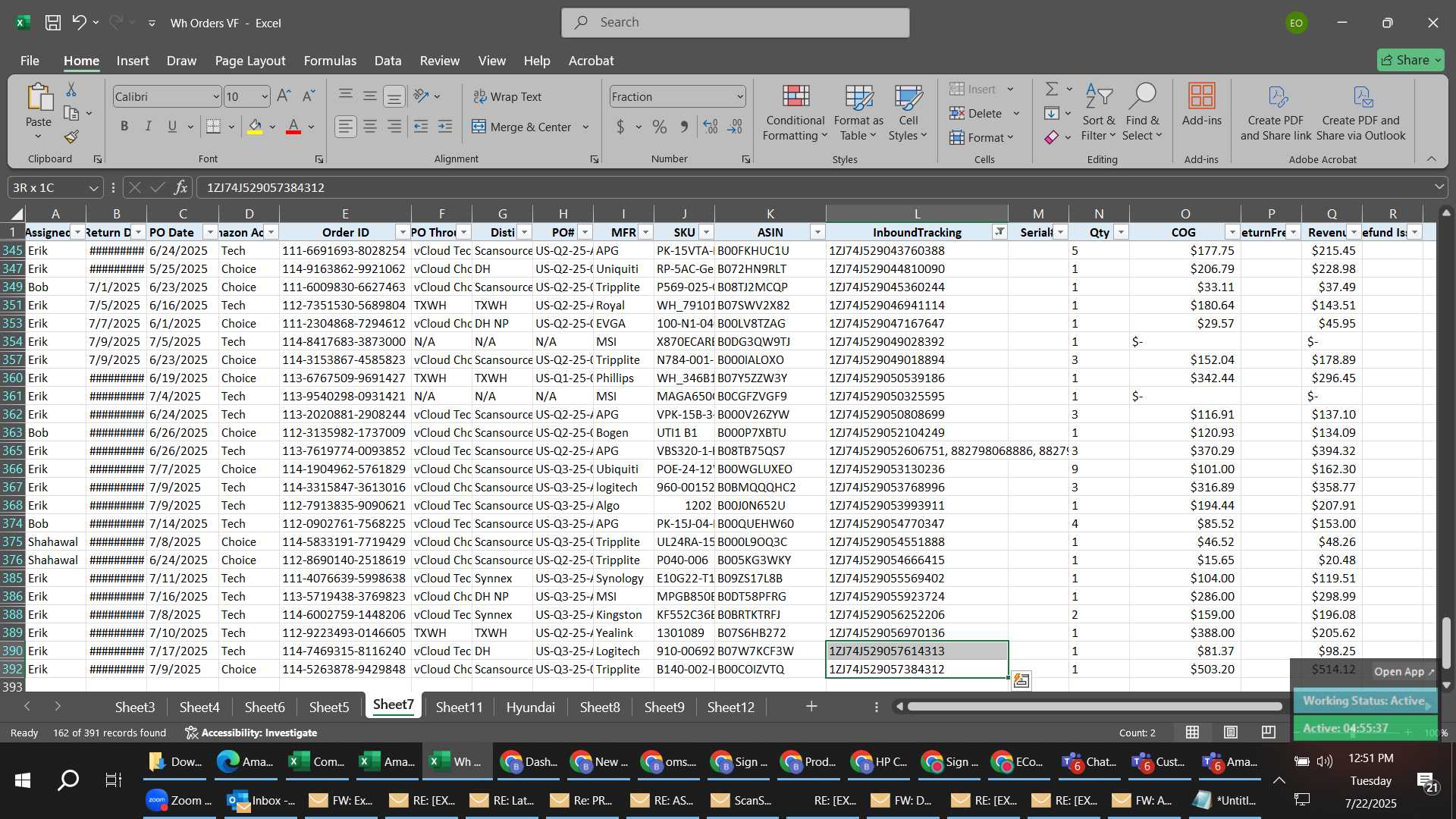Toggle Center horizontal alignment

(370, 127)
